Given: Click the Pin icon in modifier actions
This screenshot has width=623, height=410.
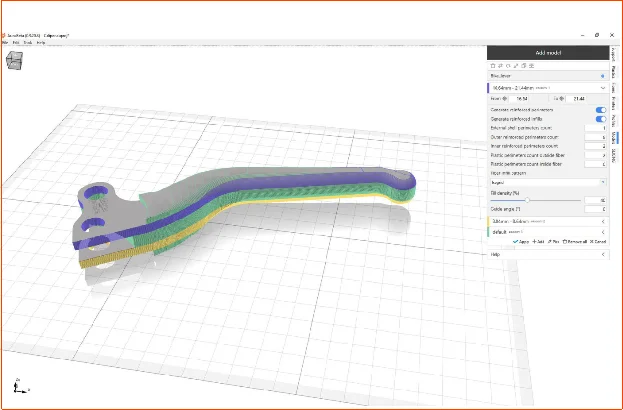Looking at the screenshot, I should tap(551, 241).
